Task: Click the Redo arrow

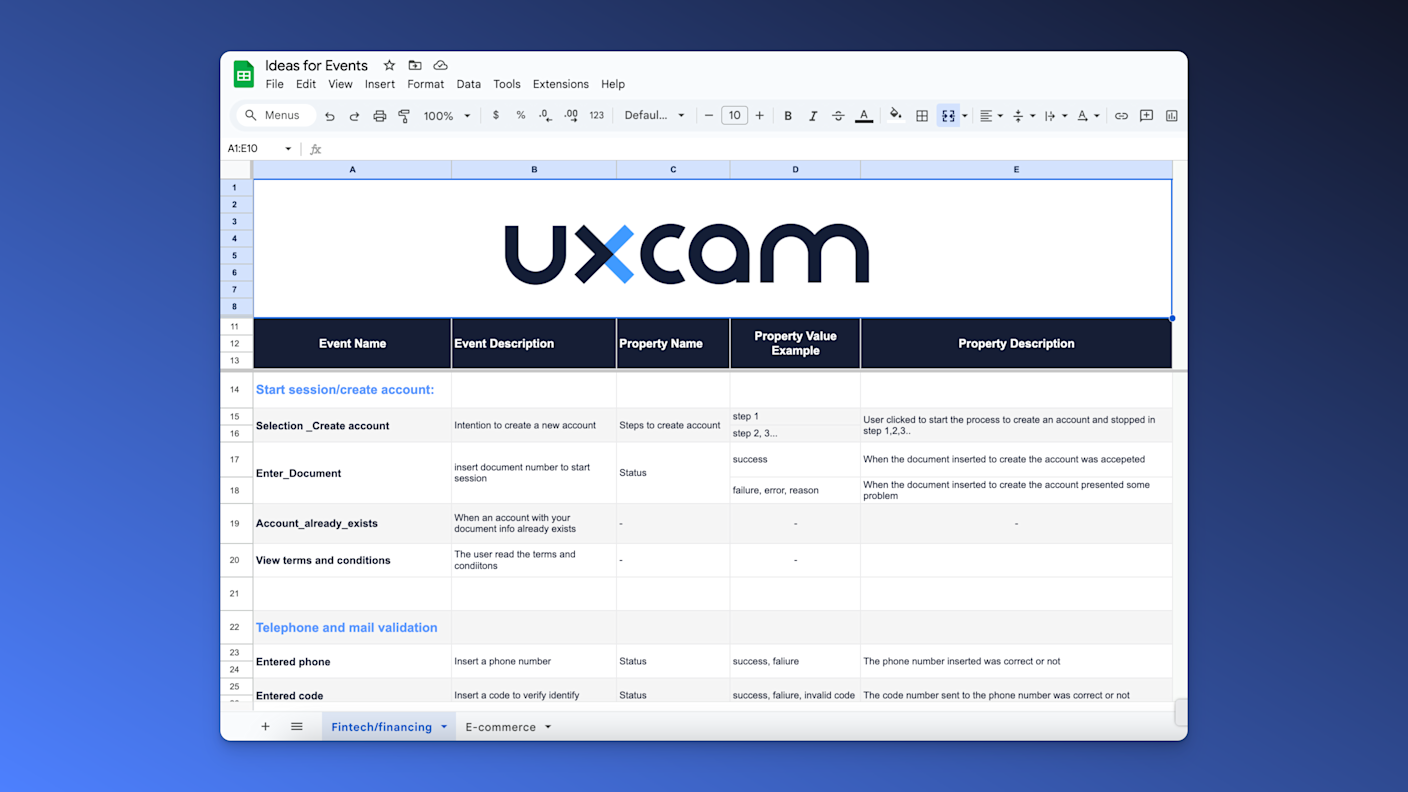Action: [x=354, y=116]
